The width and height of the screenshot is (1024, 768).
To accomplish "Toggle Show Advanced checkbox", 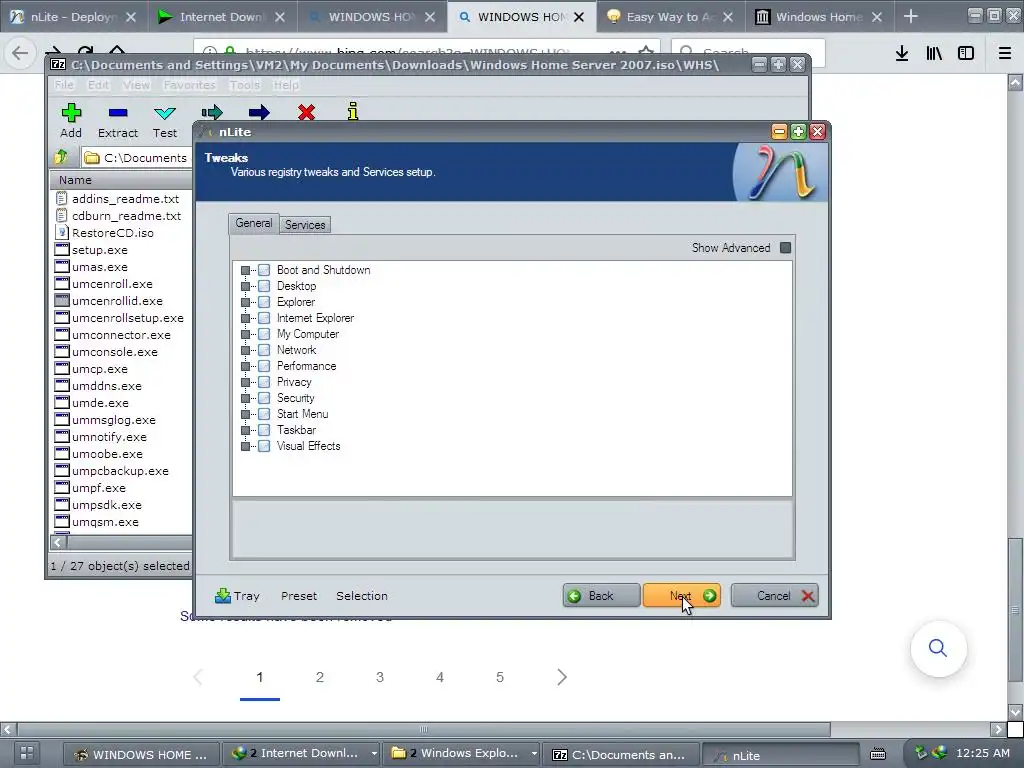I will (786, 248).
